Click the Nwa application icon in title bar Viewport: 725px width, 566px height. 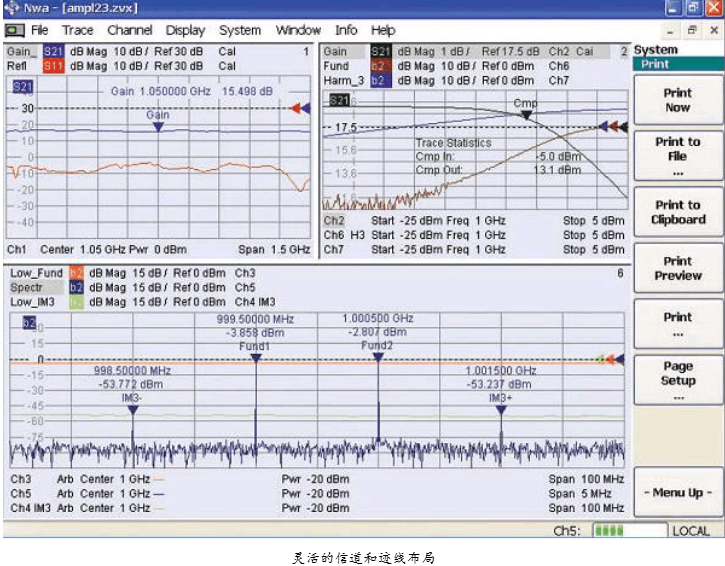point(9,8)
